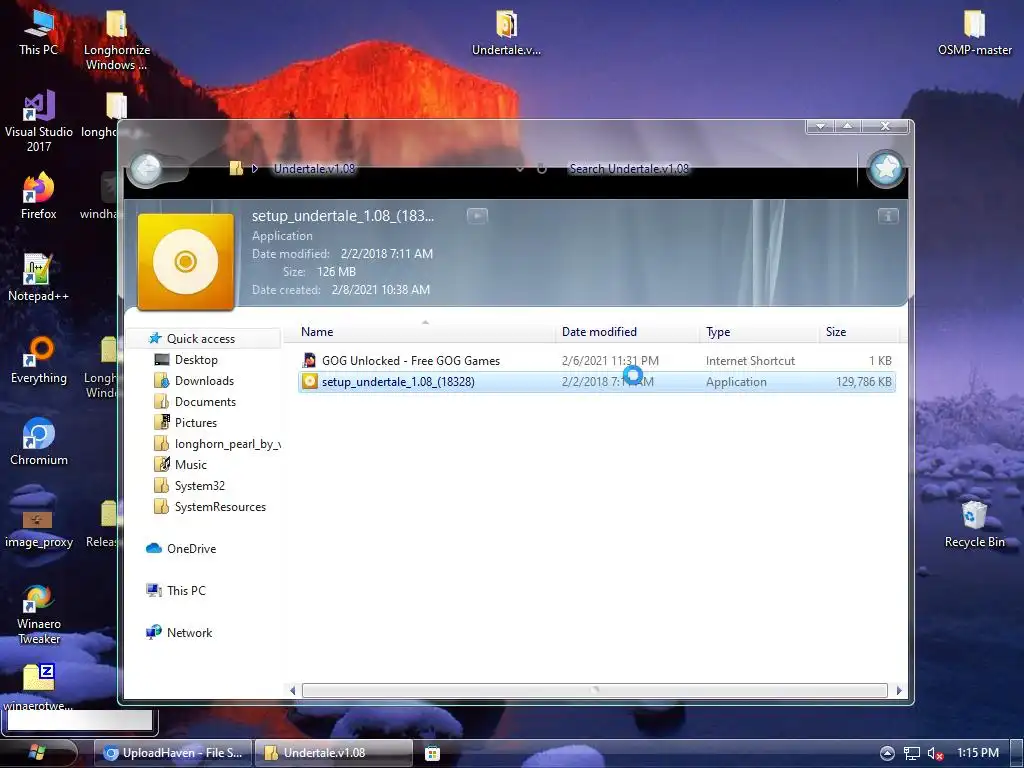
Task: Expand breadcrumb arrow before Undertale.v1.08
Action: pos(255,168)
